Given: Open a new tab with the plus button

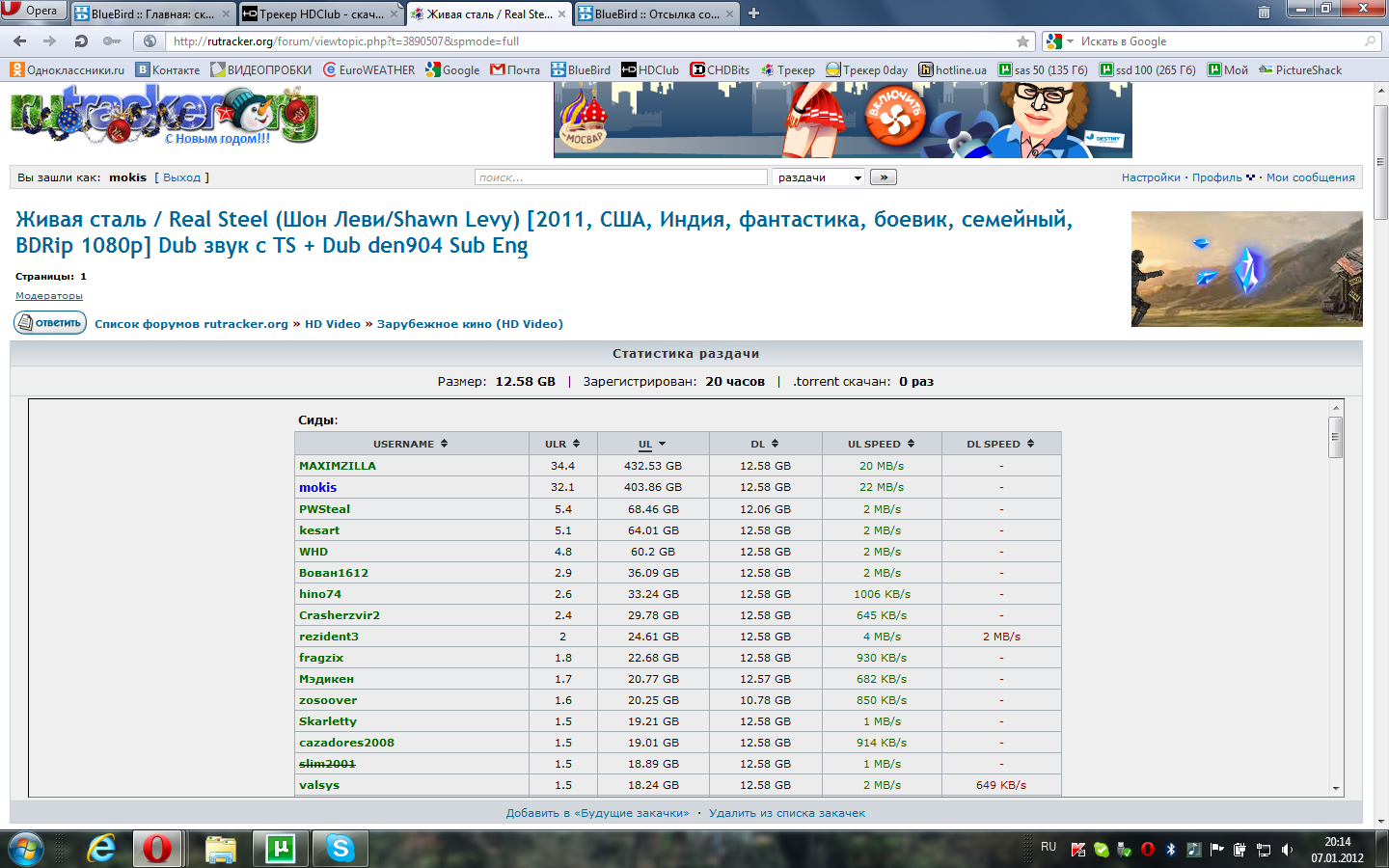Looking at the screenshot, I should 754,14.
